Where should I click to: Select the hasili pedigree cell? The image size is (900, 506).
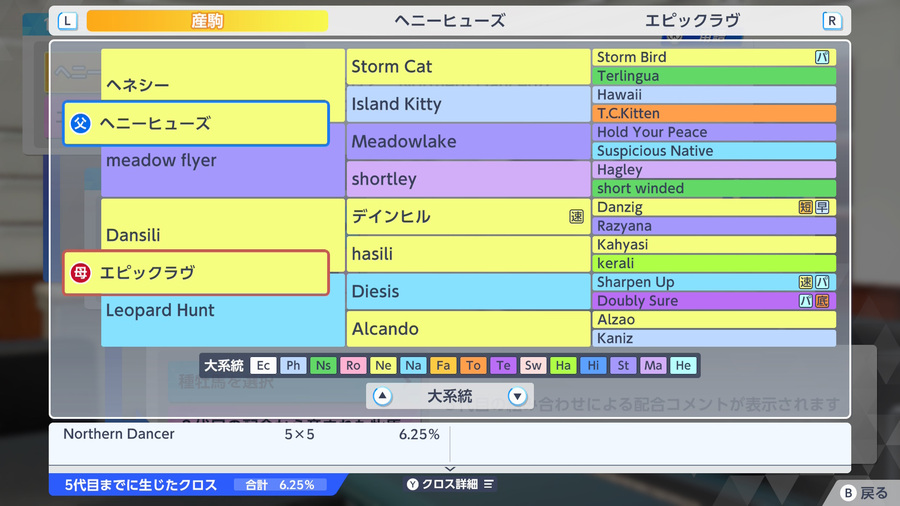468,254
